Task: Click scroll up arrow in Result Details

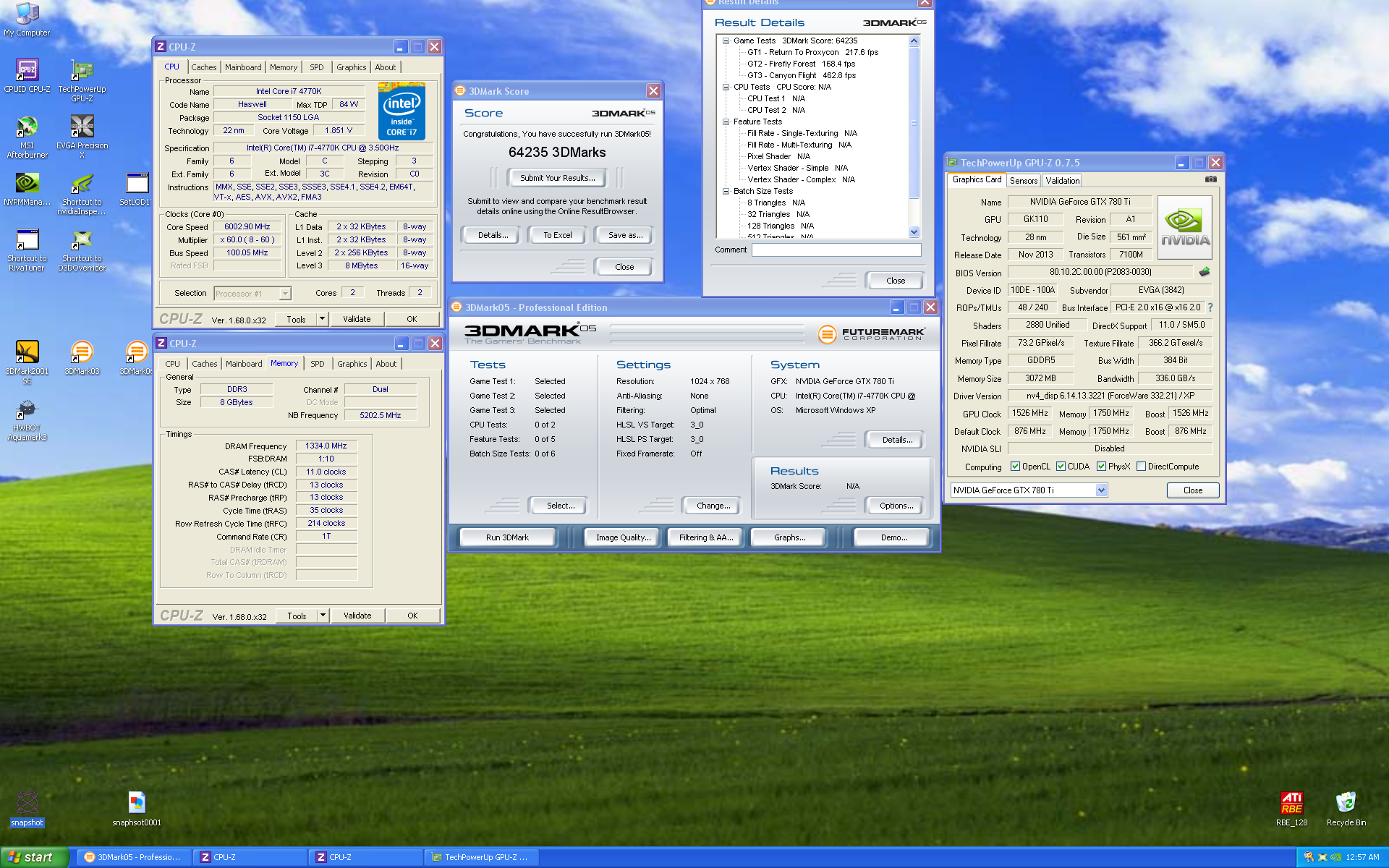Action: (x=914, y=41)
